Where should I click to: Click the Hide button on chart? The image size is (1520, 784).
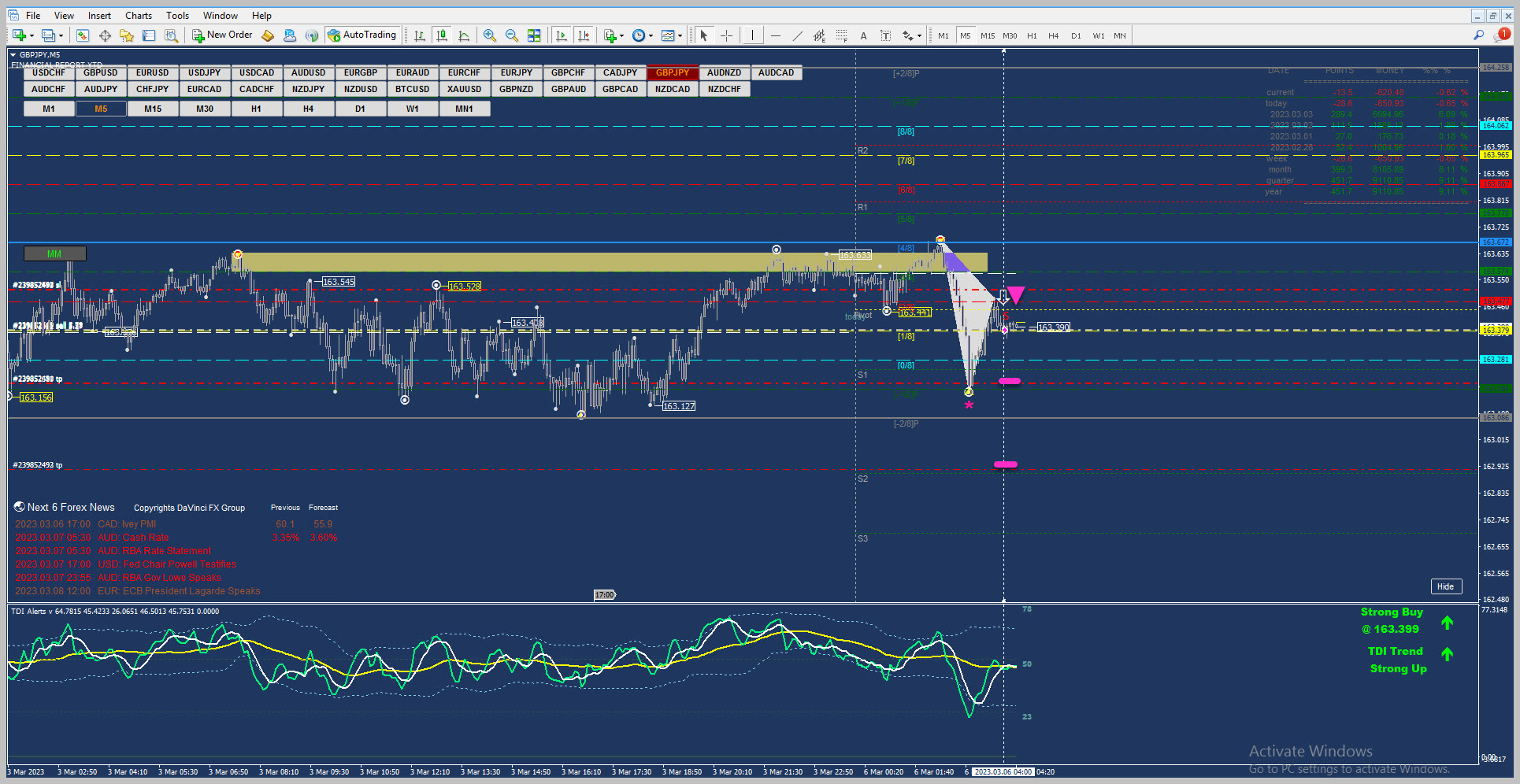point(1446,586)
